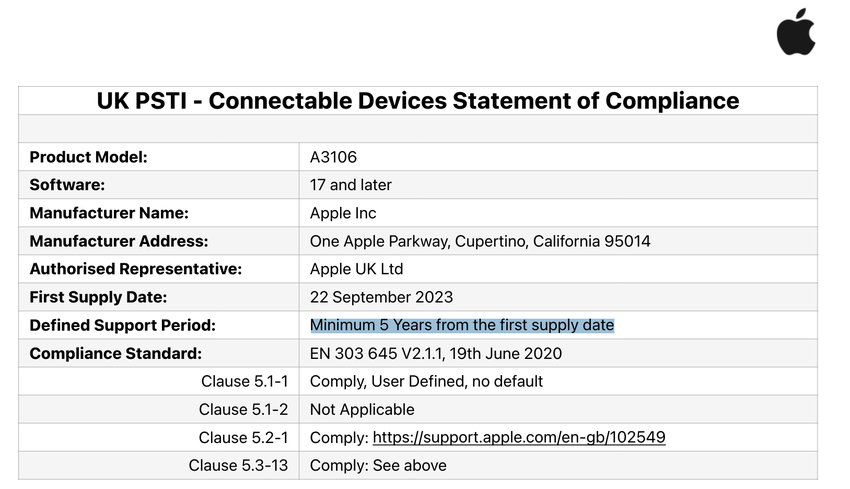Click the Clause 5.1-1 label
This screenshot has width=850, height=489.
[x=244, y=381]
